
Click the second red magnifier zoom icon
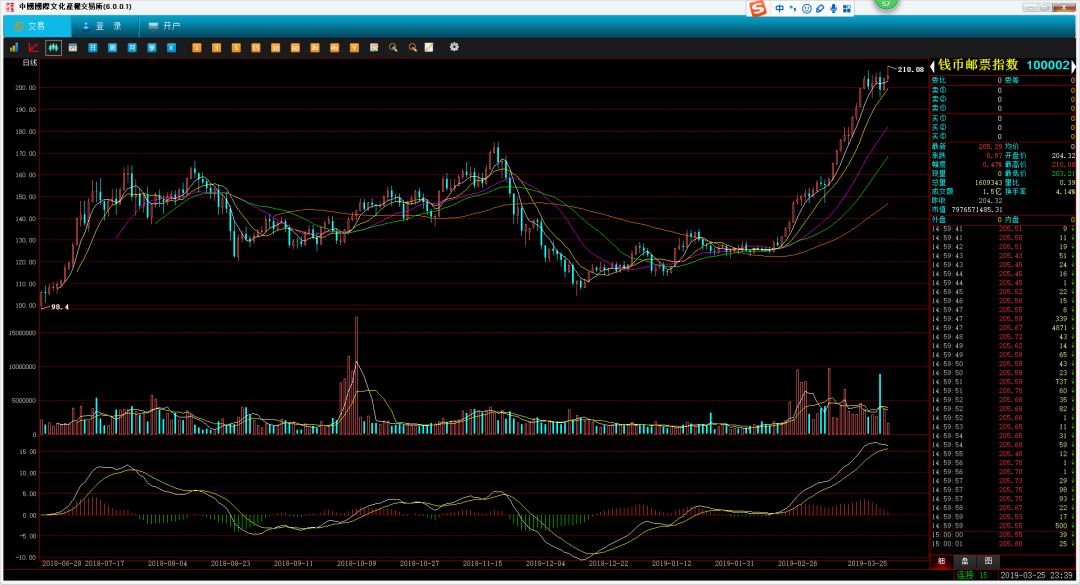[x=413, y=48]
